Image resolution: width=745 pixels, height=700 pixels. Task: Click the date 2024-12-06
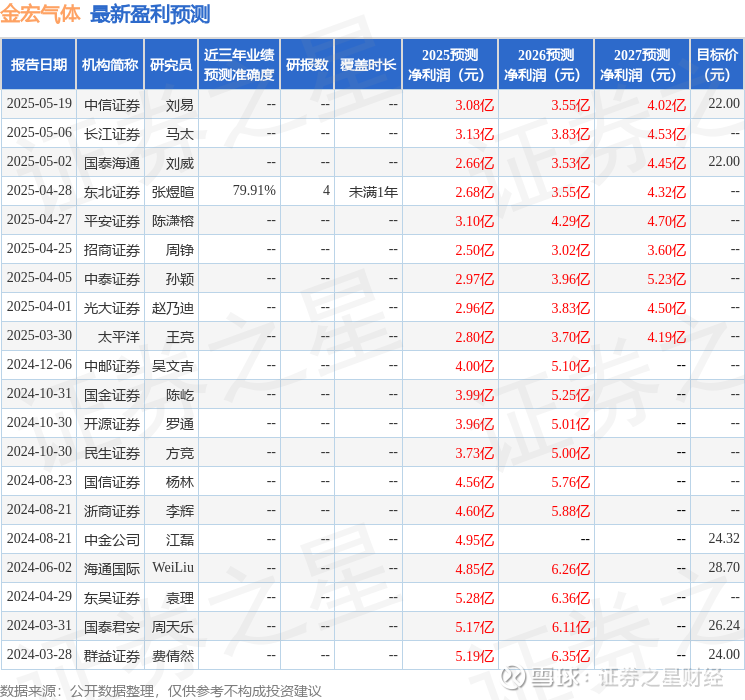(39, 364)
